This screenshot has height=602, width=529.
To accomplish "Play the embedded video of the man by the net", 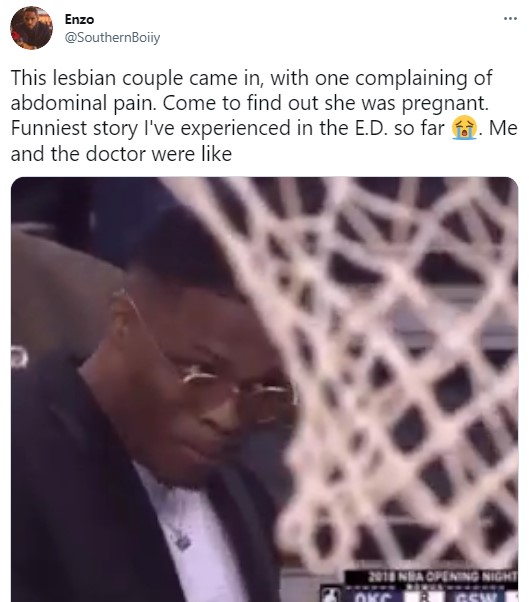I will pos(264,389).
